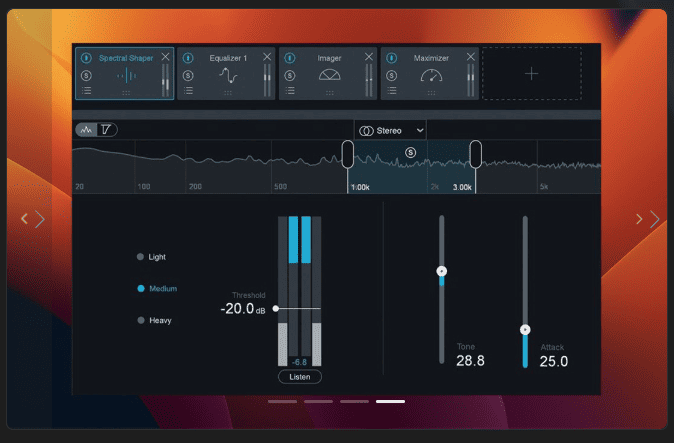674x443 pixels.
Task: Add a new module with plus slot
Action: (532, 73)
